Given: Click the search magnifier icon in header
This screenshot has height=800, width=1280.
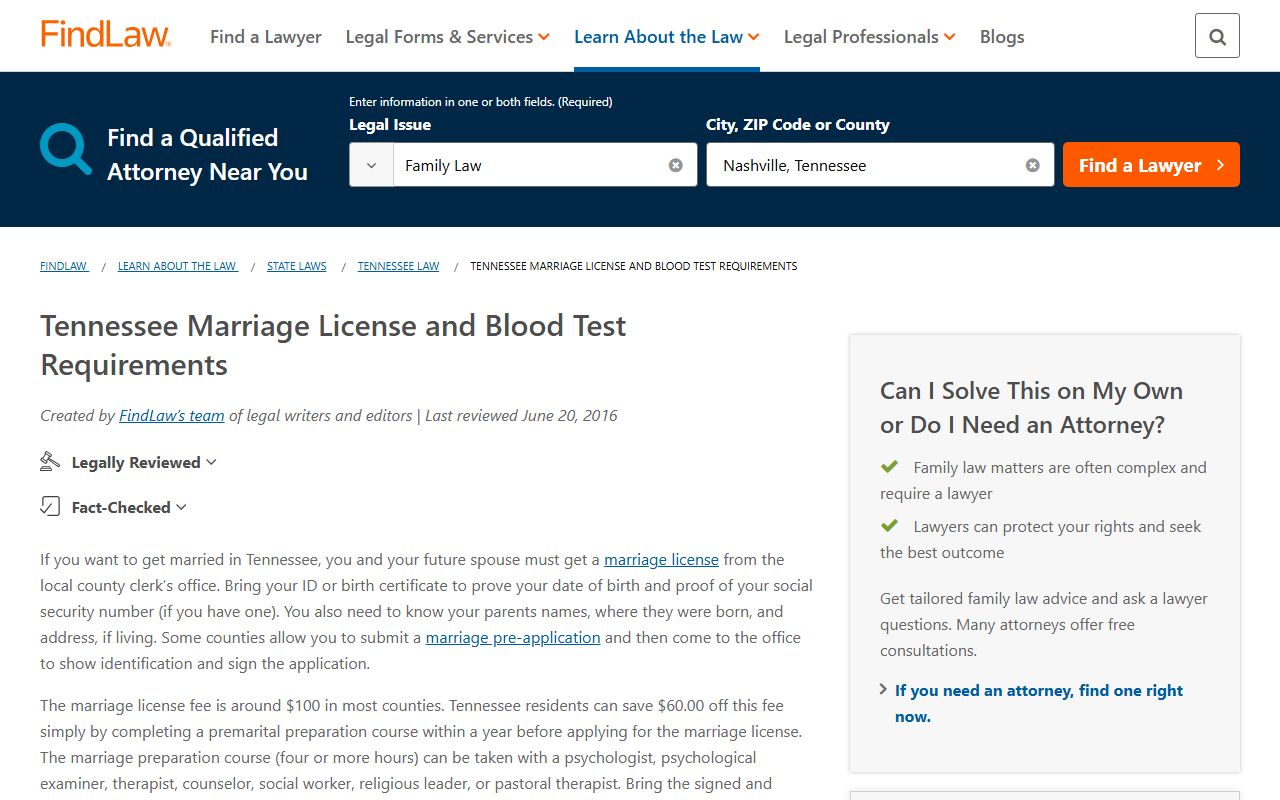Looking at the screenshot, I should point(1217,36).
